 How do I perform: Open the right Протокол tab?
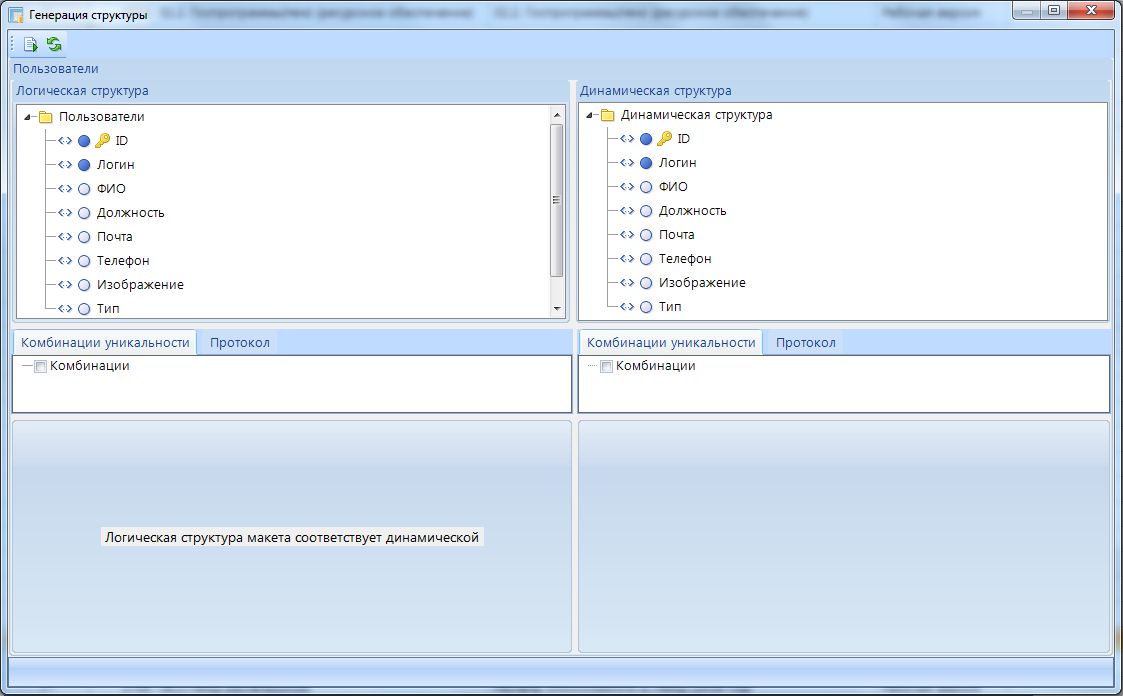pyautogui.click(x=805, y=343)
